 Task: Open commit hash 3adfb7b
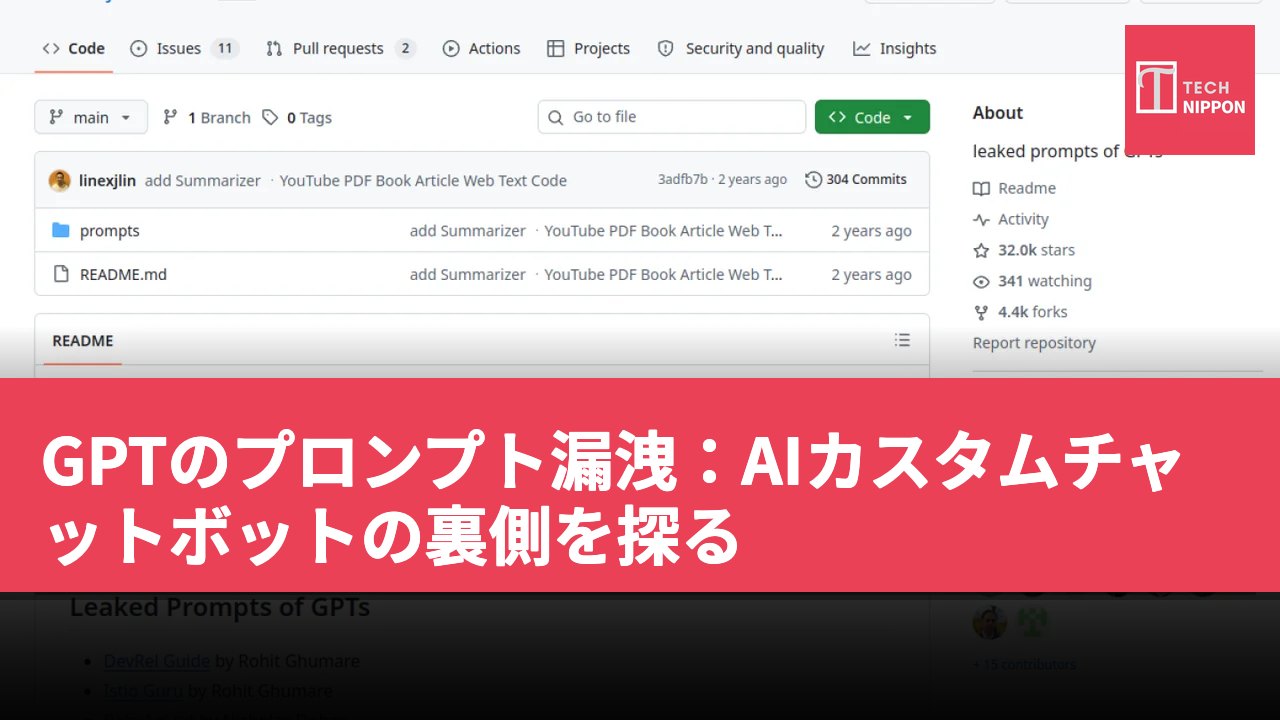[x=683, y=180]
